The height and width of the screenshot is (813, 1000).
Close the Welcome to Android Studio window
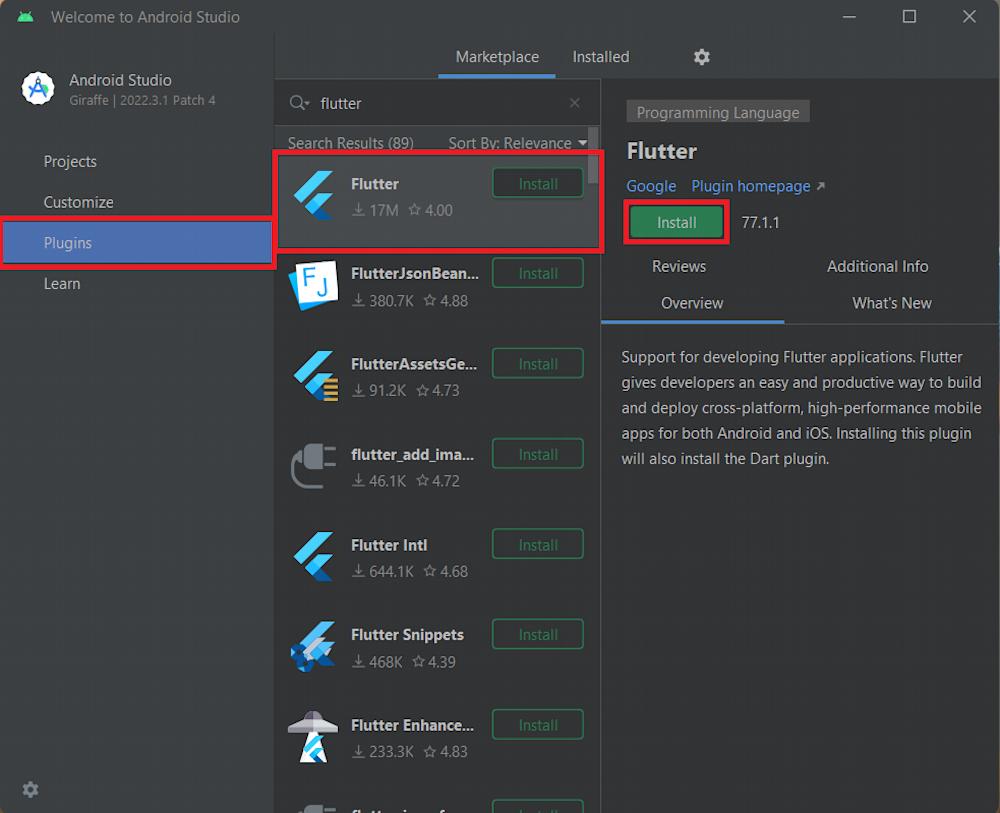click(x=969, y=17)
